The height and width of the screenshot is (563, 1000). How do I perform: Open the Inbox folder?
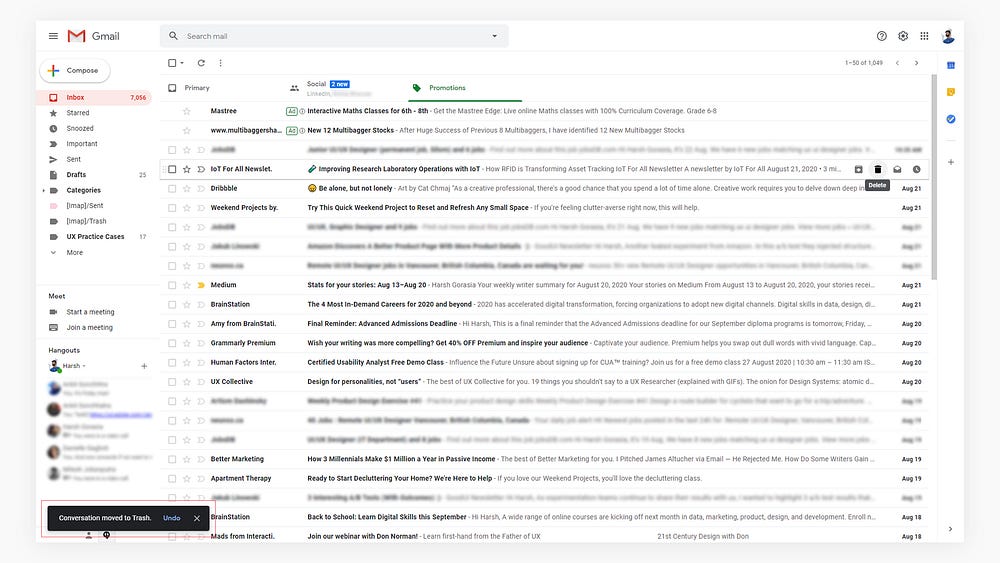[94, 98]
